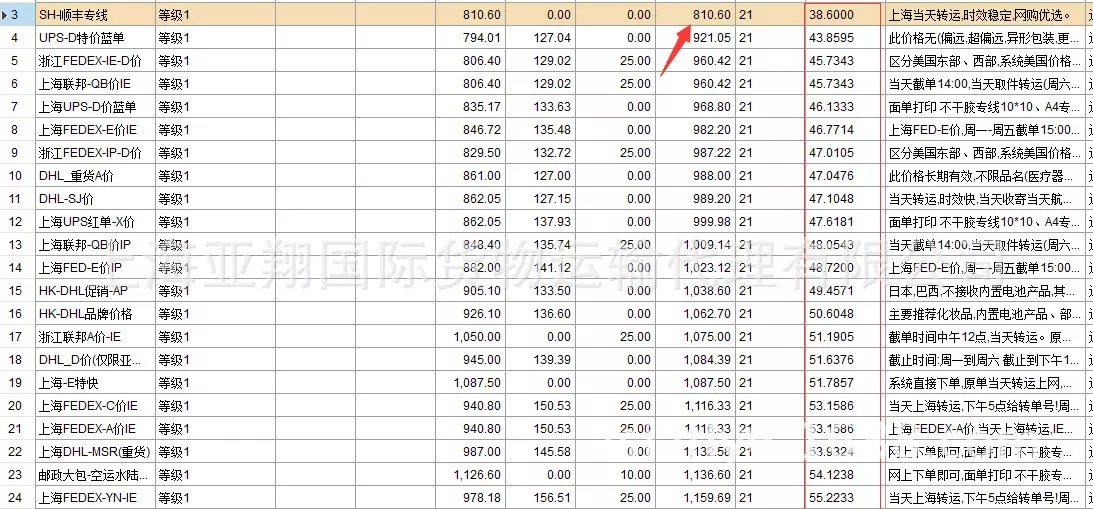Viewport: 1093px width, 509px height.
Task: Click row header number 3 with arrow
Action: click(x=17, y=15)
